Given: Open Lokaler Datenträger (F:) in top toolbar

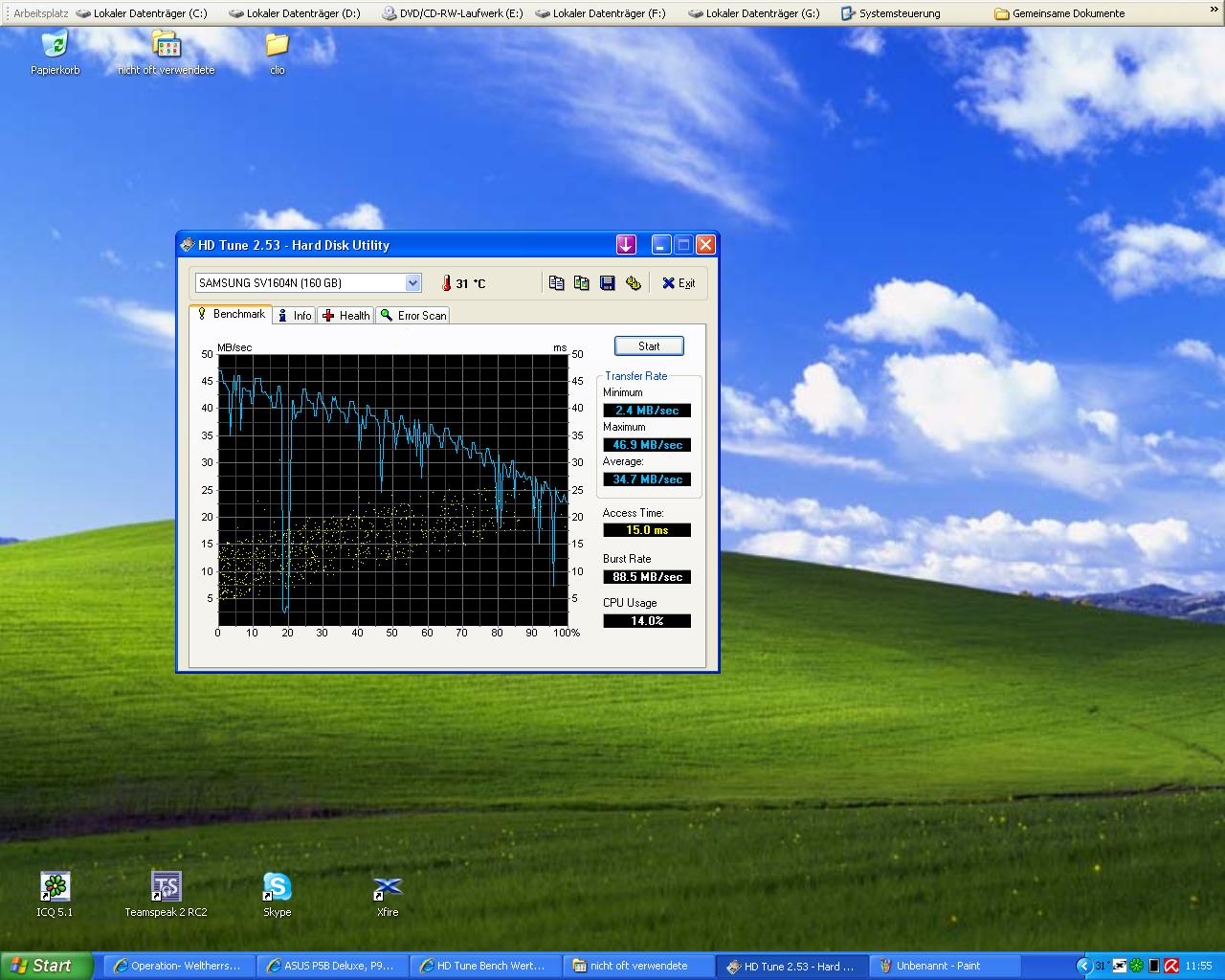Looking at the screenshot, I should click(x=600, y=13).
